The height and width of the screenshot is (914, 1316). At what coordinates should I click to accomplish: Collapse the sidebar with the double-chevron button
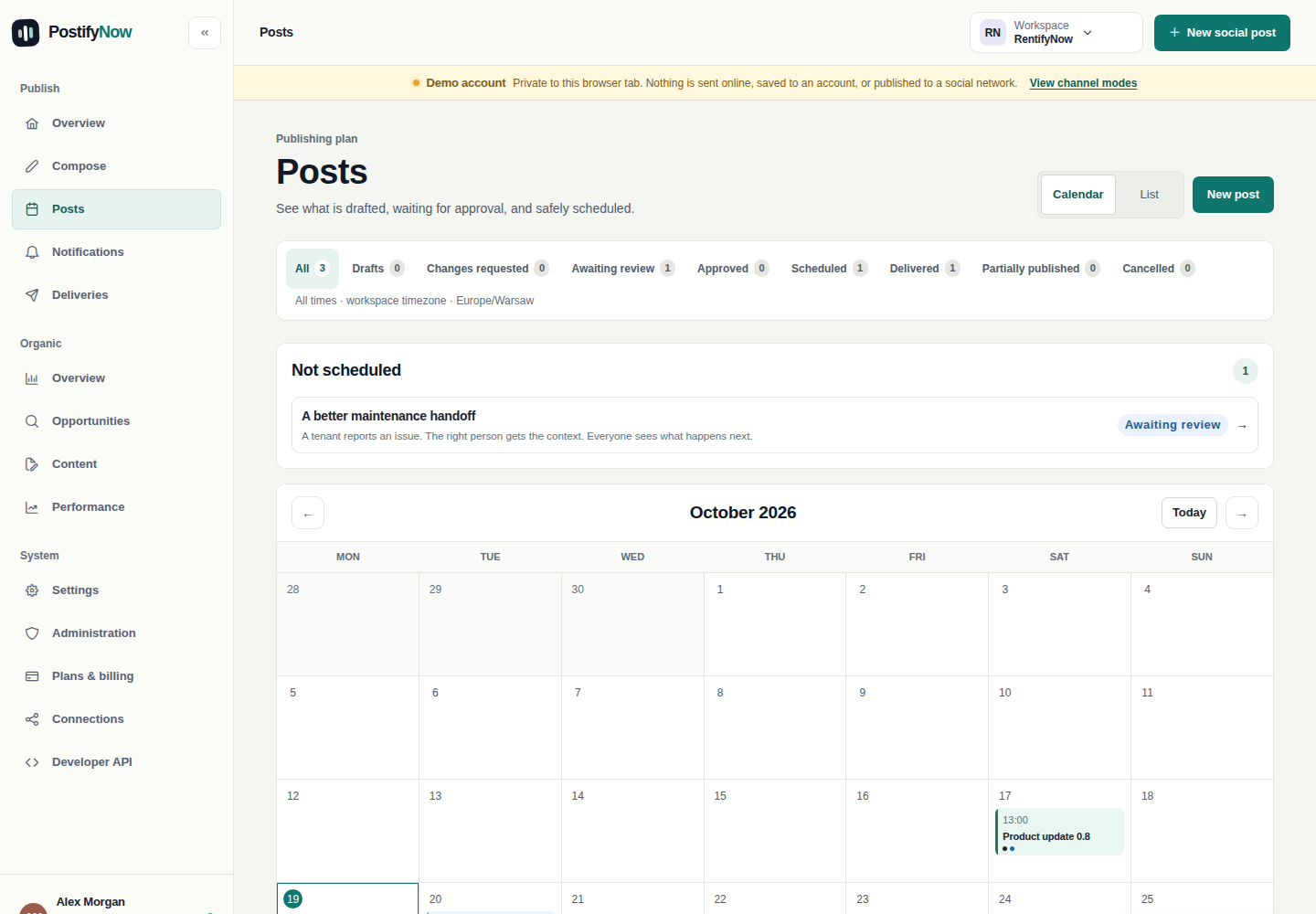click(205, 33)
